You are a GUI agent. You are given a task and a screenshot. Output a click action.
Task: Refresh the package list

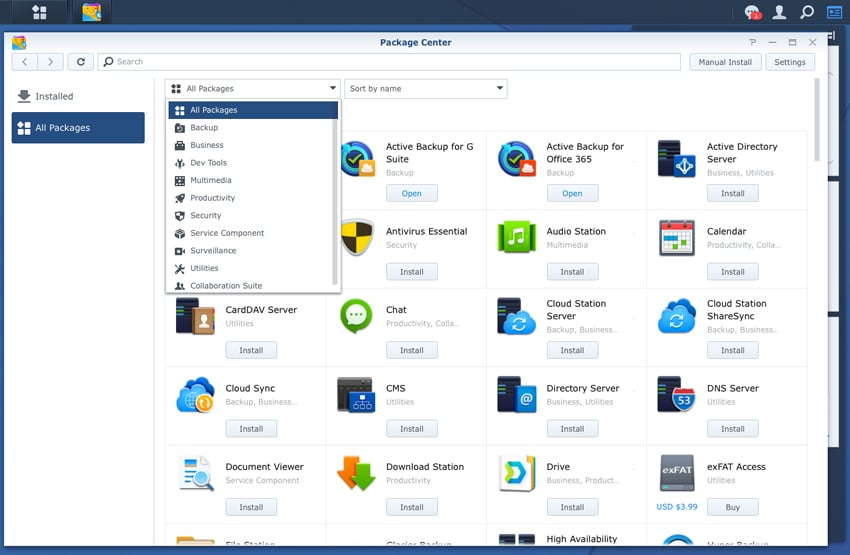[x=81, y=62]
